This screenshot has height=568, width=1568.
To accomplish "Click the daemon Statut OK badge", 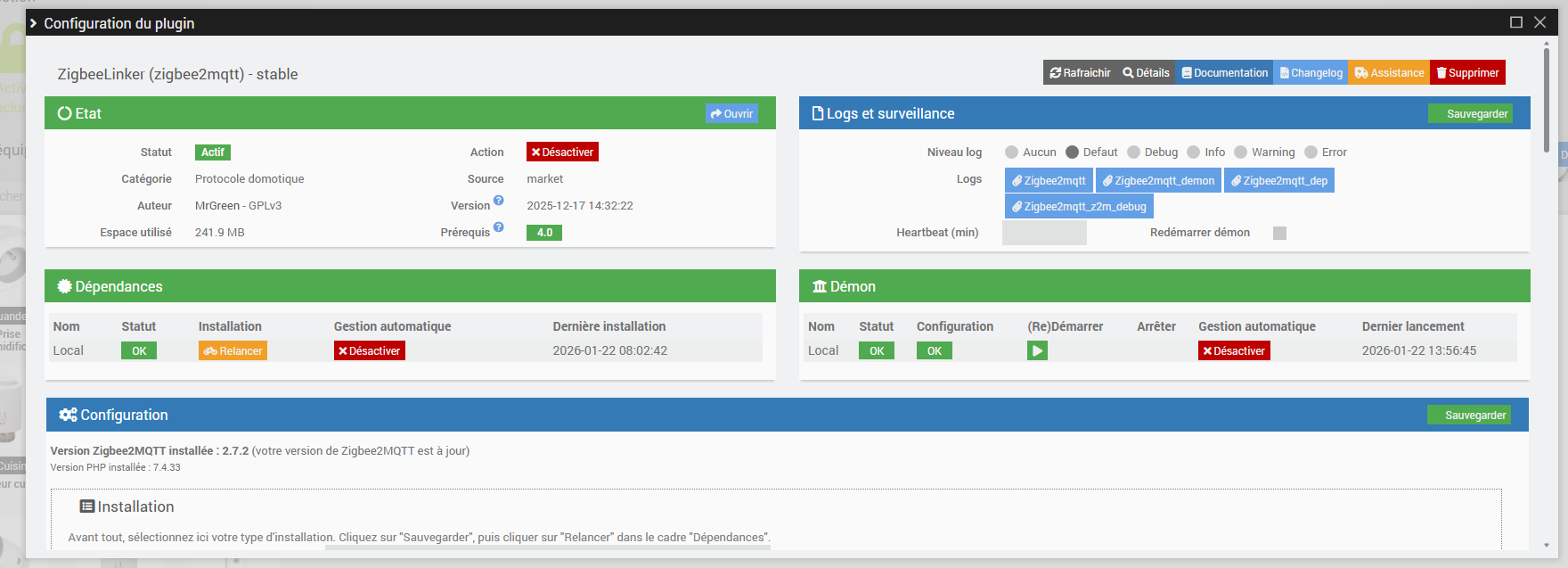I will (x=877, y=351).
